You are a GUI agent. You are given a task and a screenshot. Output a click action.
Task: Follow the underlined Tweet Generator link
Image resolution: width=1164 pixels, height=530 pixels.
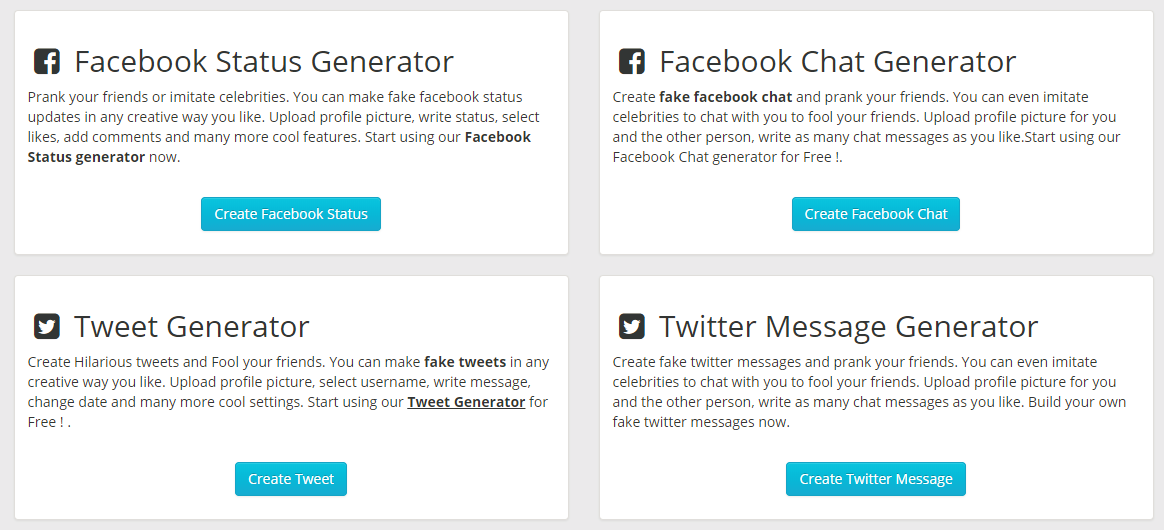point(466,402)
